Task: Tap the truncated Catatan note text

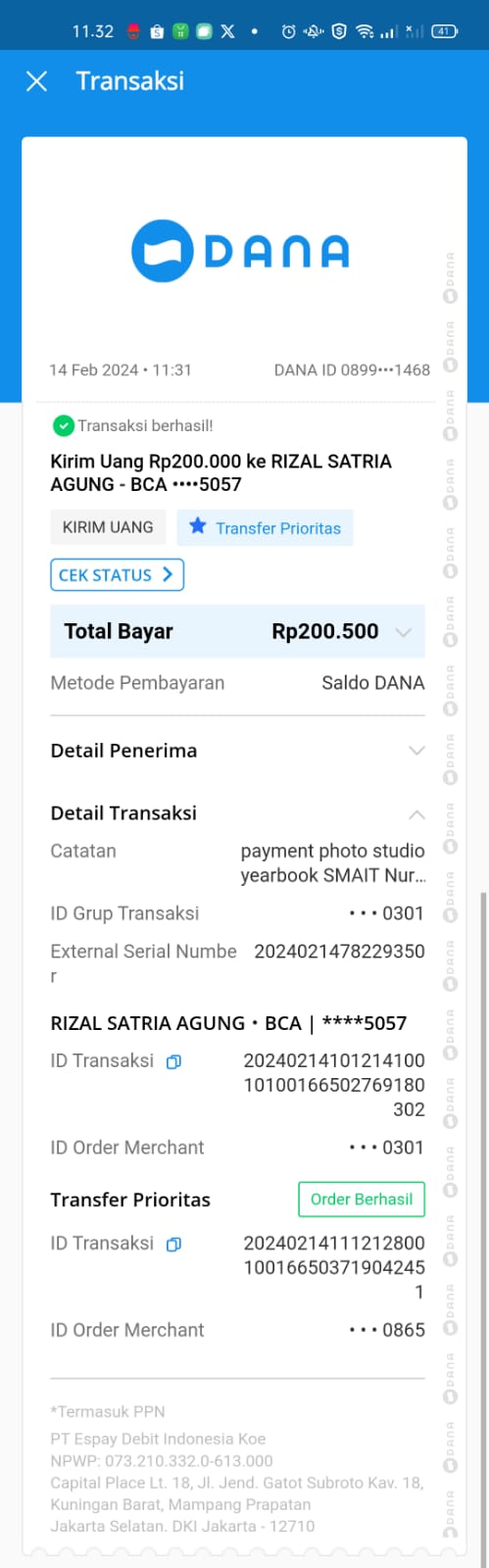Action: (x=333, y=863)
